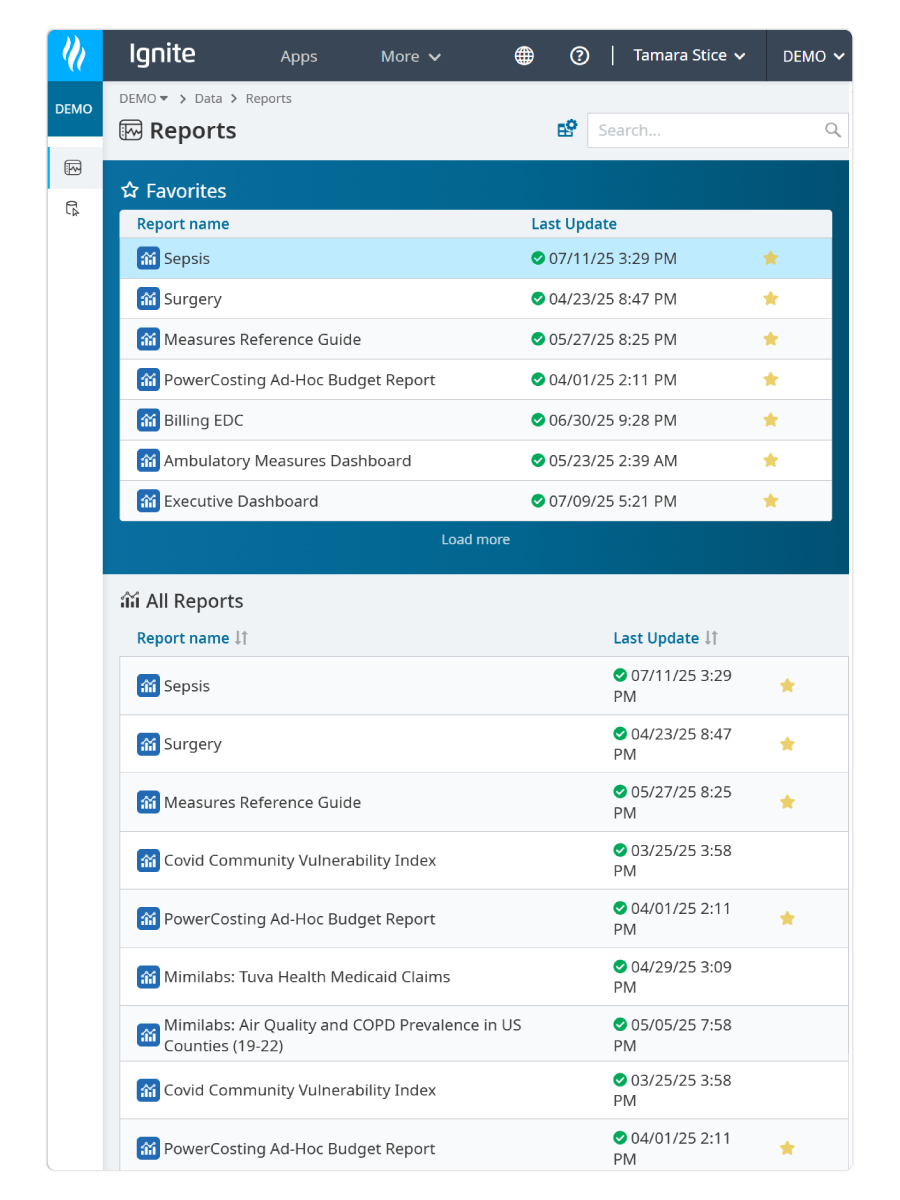Screen dimensions: 900x1200
Task: Click the 04/29/25 3:09 PM timestamp
Action: click(672, 977)
